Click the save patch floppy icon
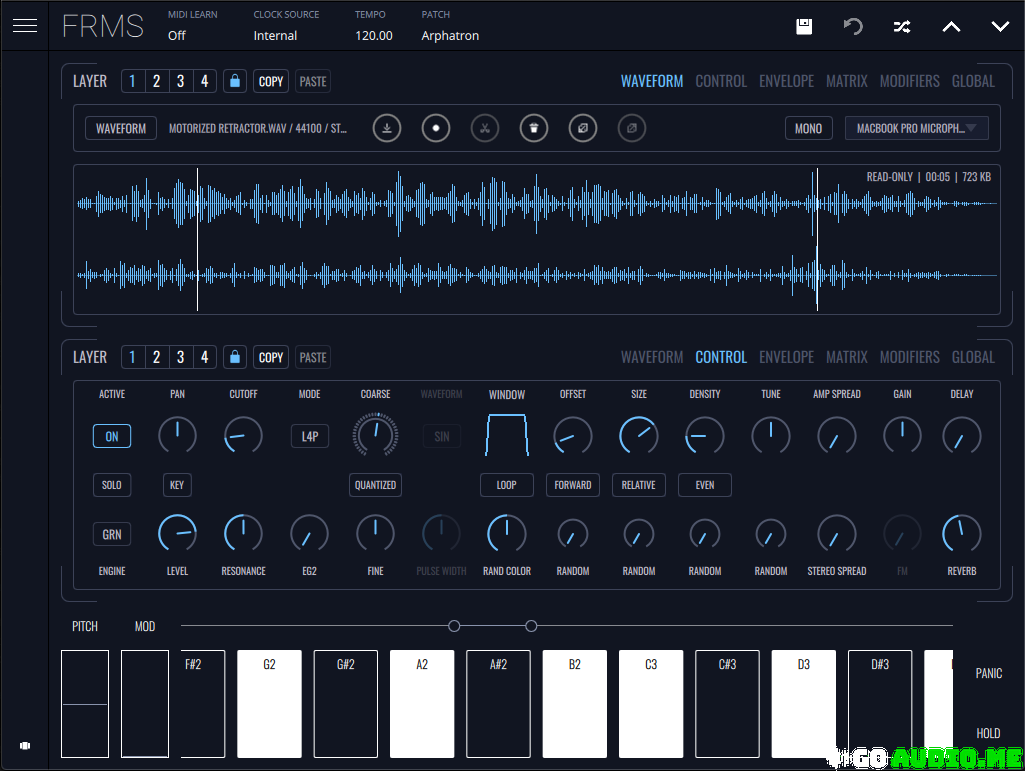The height and width of the screenshot is (771, 1025). click(804, 27)
